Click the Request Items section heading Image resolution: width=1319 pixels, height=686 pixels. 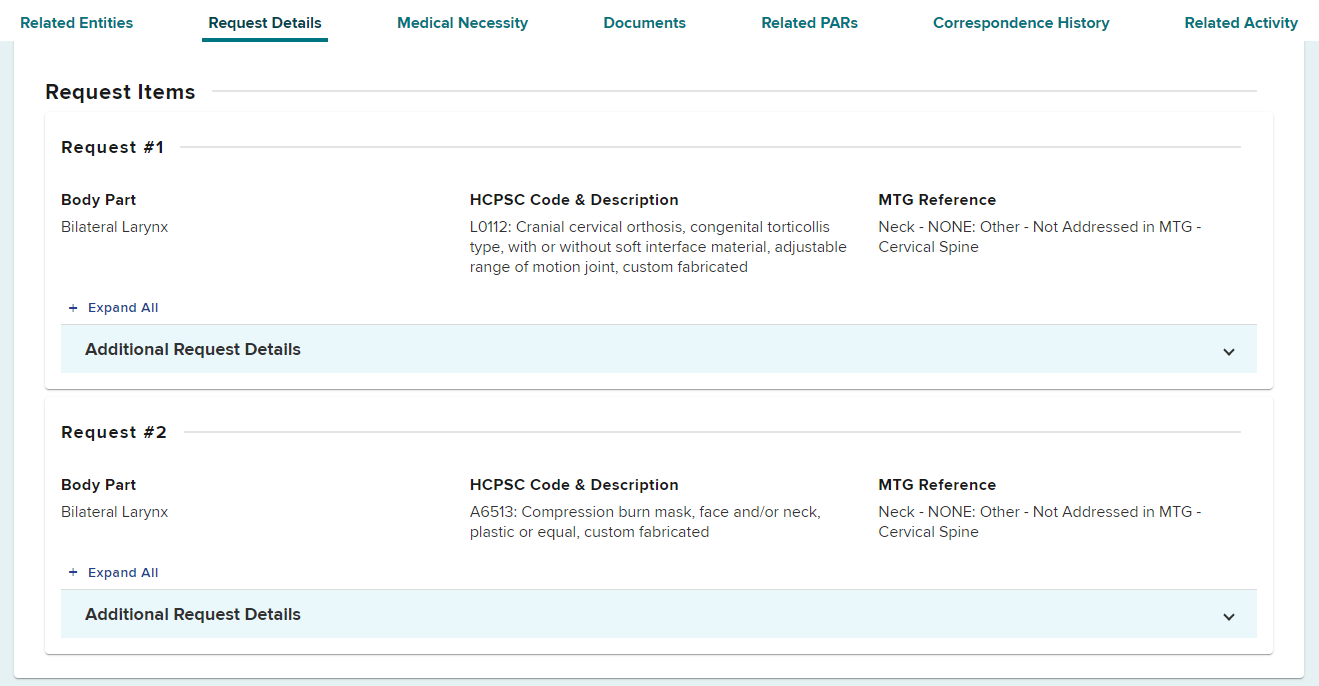[120, 92]
